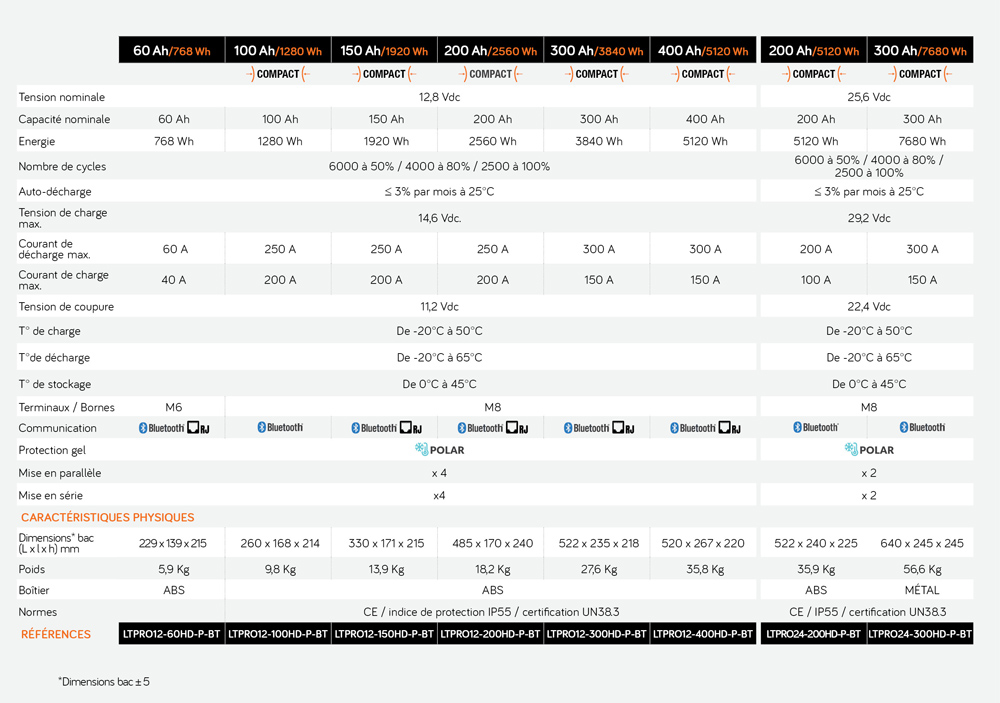The height and width of the screenshot is (703, 1000).
Task: Click the orange RÉFÉRENCES label
Action: tap(56, 634)
